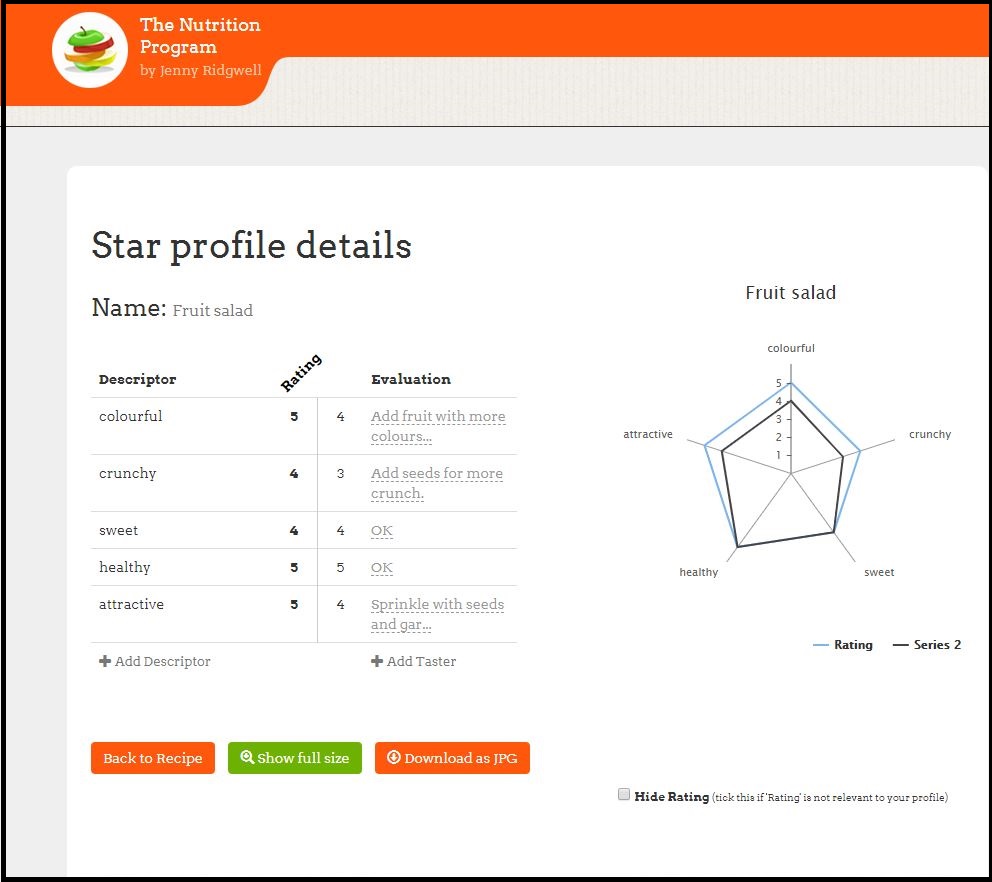
Task: Go back using Back to Recipe button
Action: (153, 758)
